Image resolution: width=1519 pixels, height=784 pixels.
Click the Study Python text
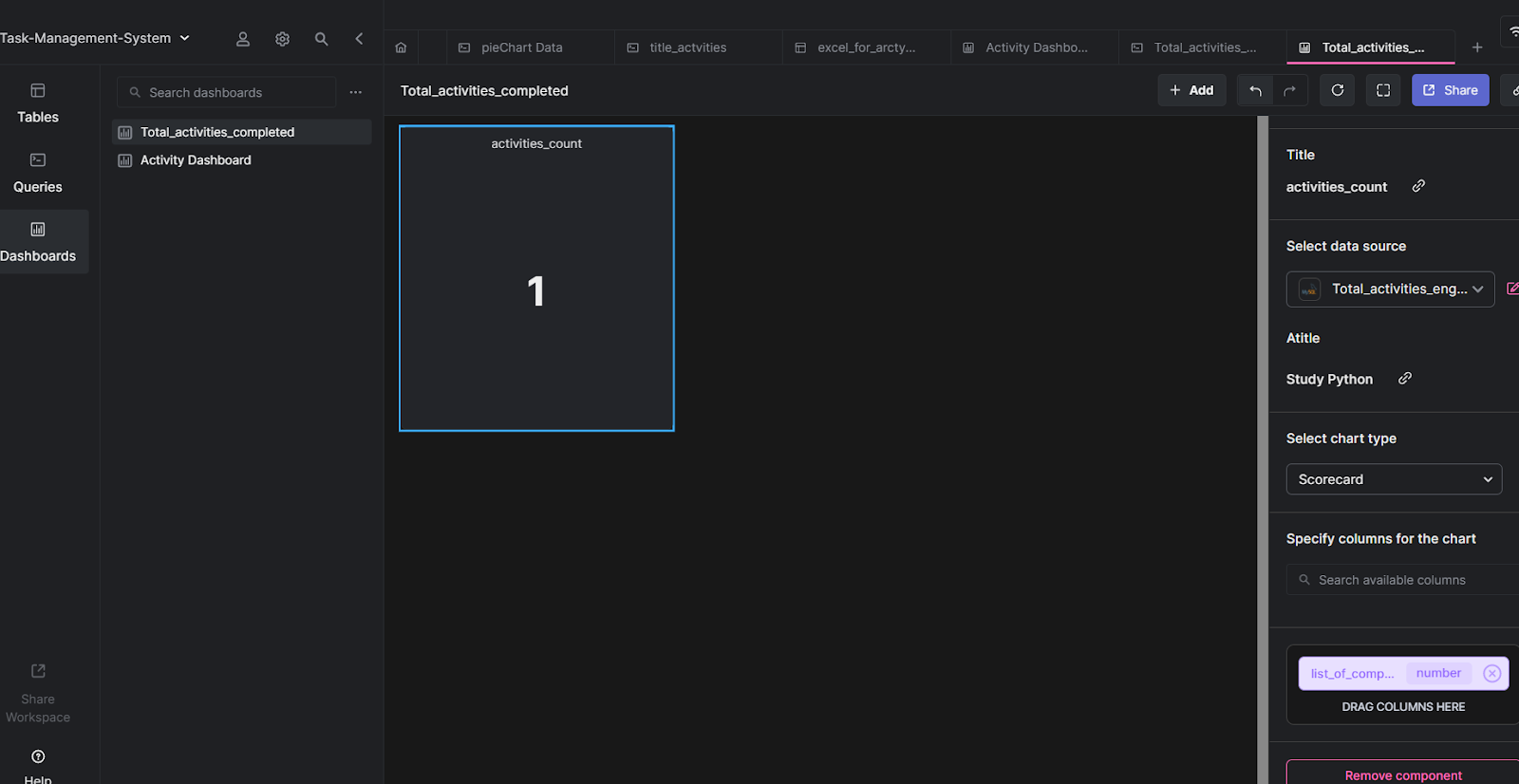click(1329, 379)
